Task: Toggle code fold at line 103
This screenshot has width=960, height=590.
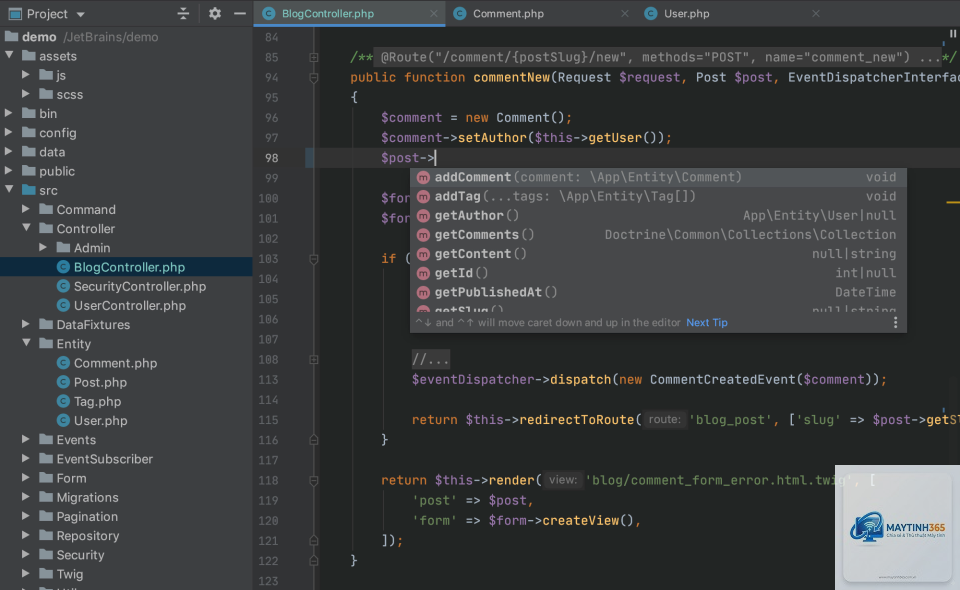Action: point(313,259)
